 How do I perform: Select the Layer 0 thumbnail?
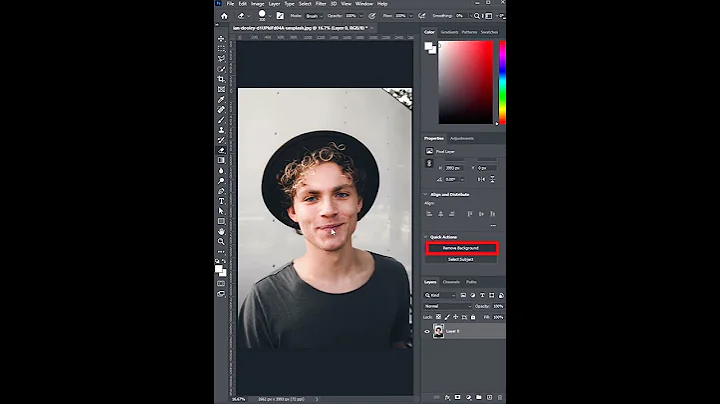[439, 331]
